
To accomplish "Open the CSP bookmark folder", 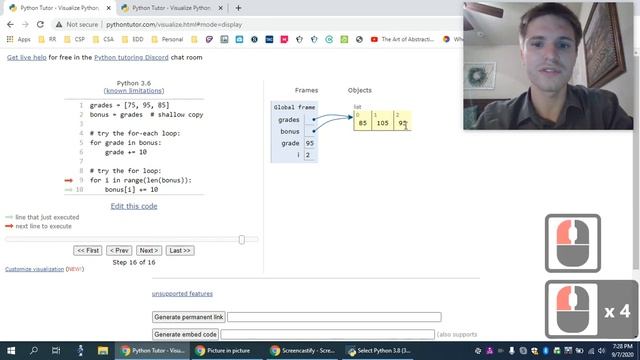I will [x=74, y=39].
